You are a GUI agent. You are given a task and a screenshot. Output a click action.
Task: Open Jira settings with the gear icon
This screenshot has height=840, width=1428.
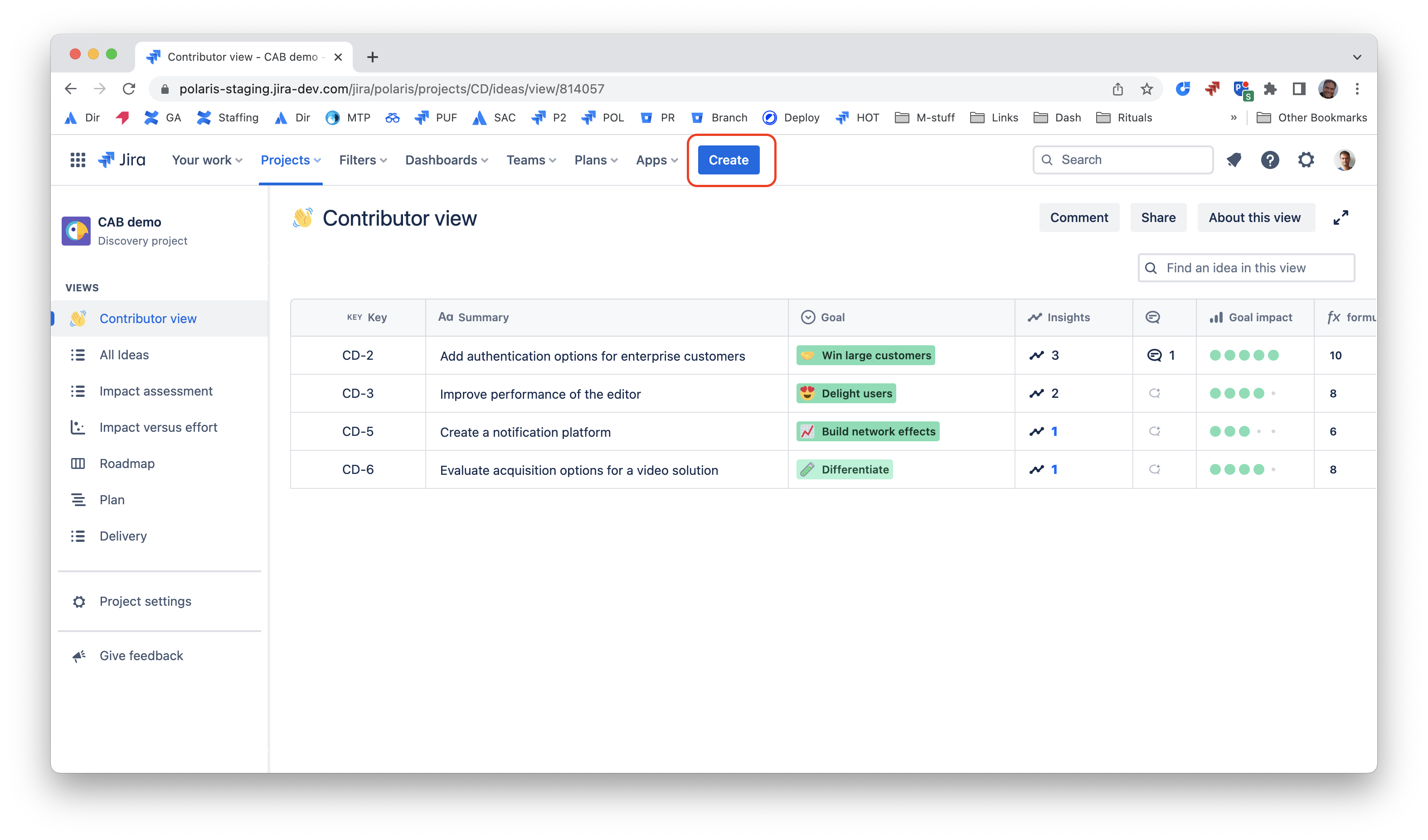tap(1306, 160)
